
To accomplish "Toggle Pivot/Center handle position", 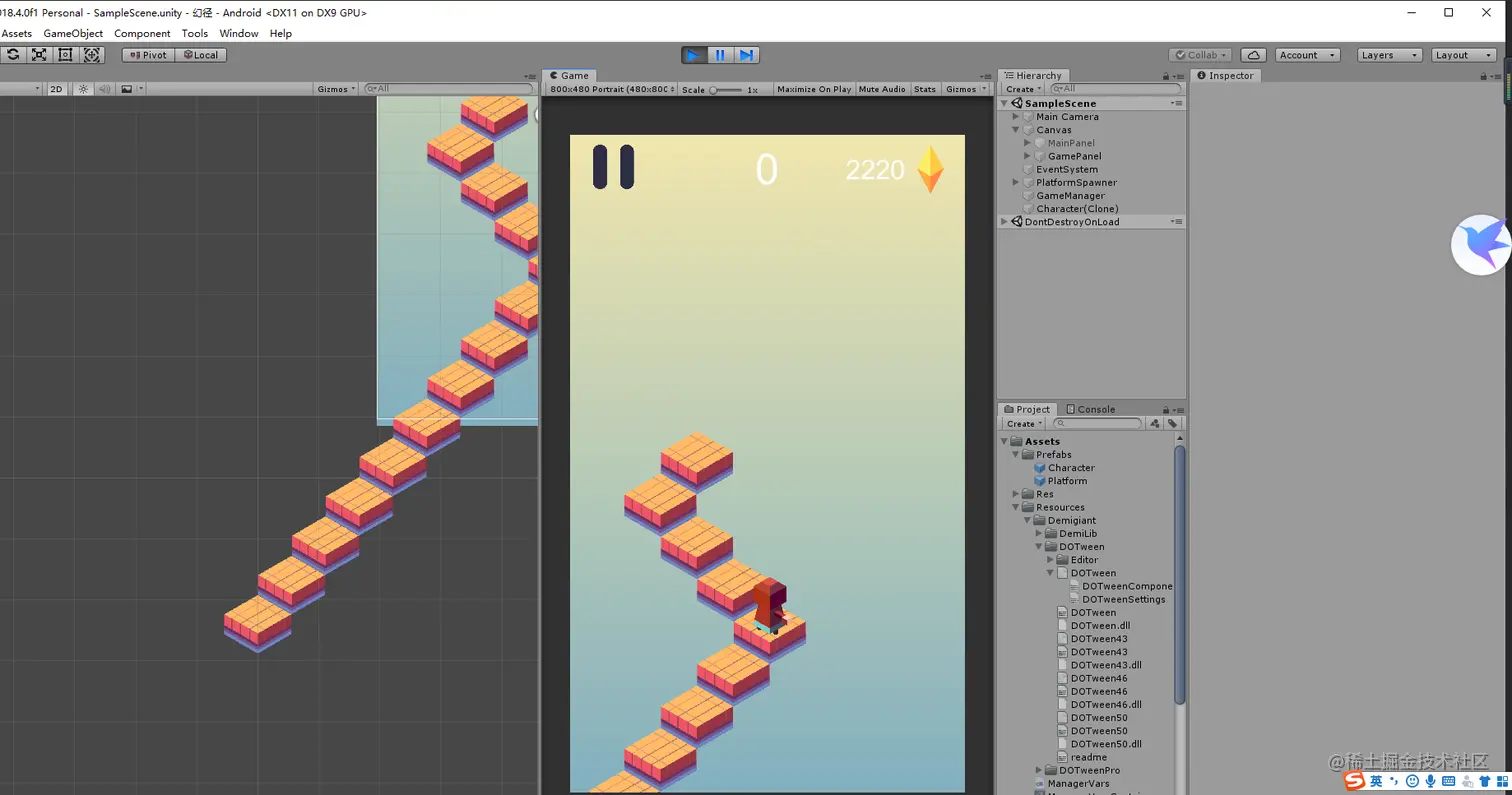I will (x=148, y=55).
